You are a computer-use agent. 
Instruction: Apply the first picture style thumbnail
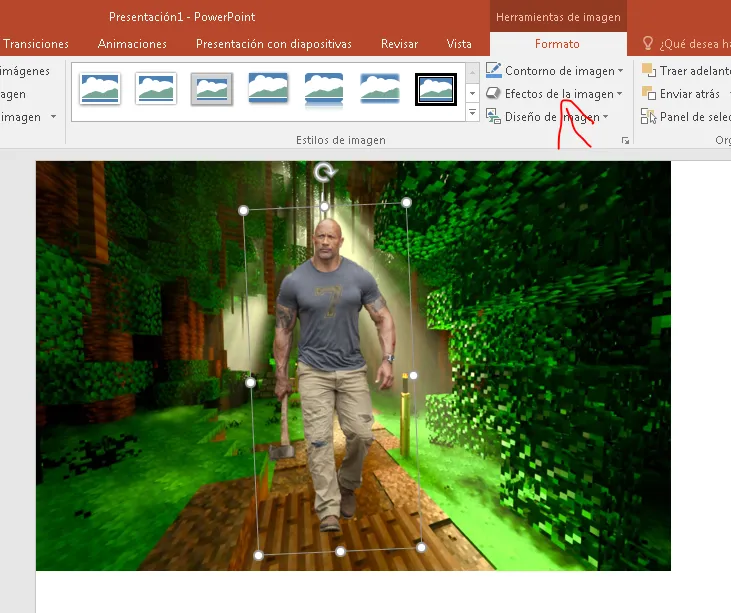(100, 89)
